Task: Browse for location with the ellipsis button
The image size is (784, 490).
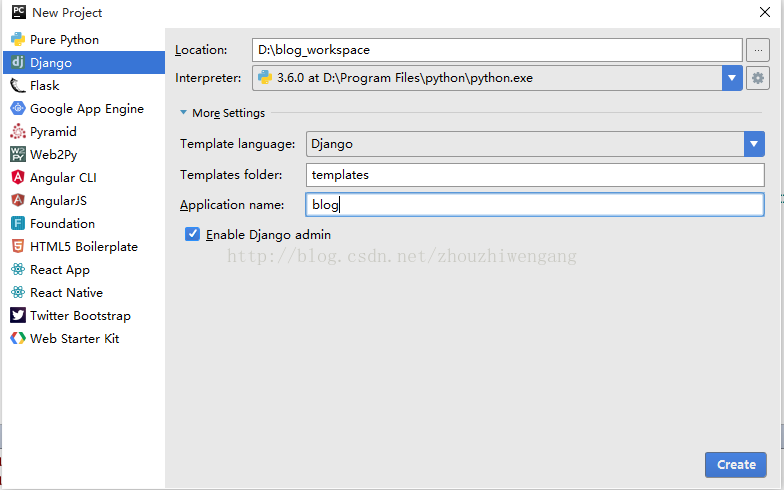Action: click(758, 50)
